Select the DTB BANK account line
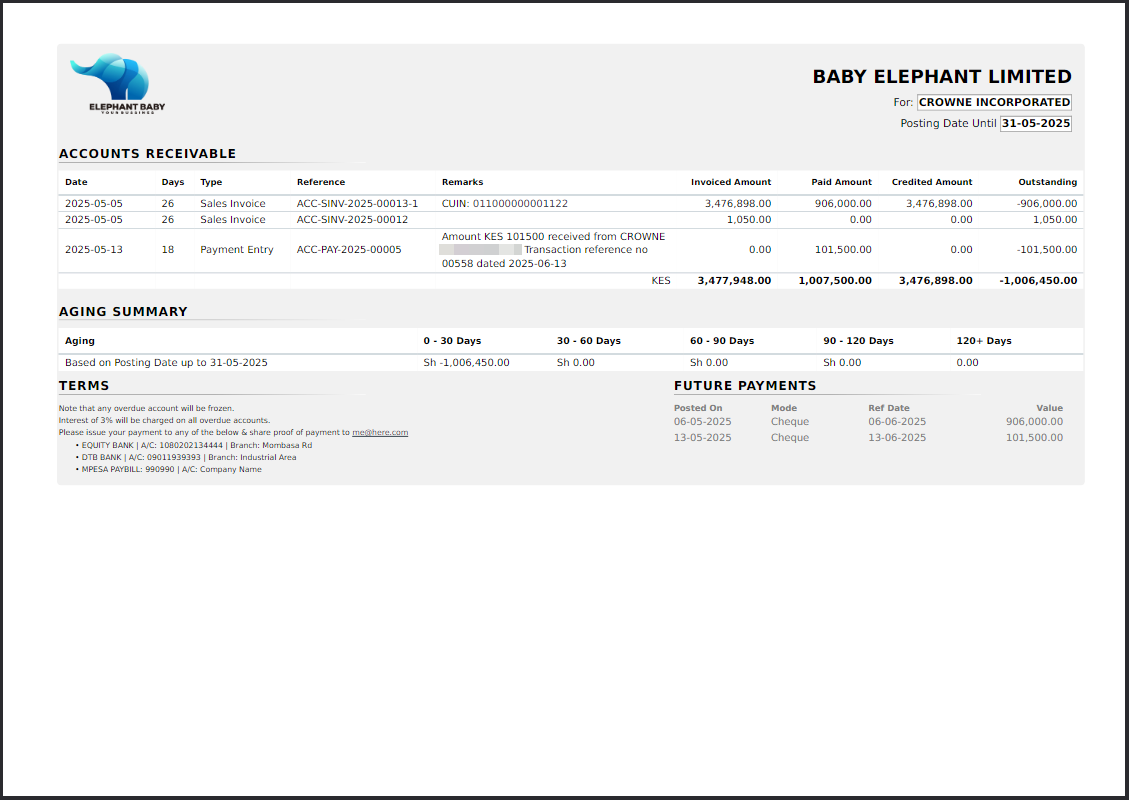Screen dimensions: 1129x800 point(189,457)
